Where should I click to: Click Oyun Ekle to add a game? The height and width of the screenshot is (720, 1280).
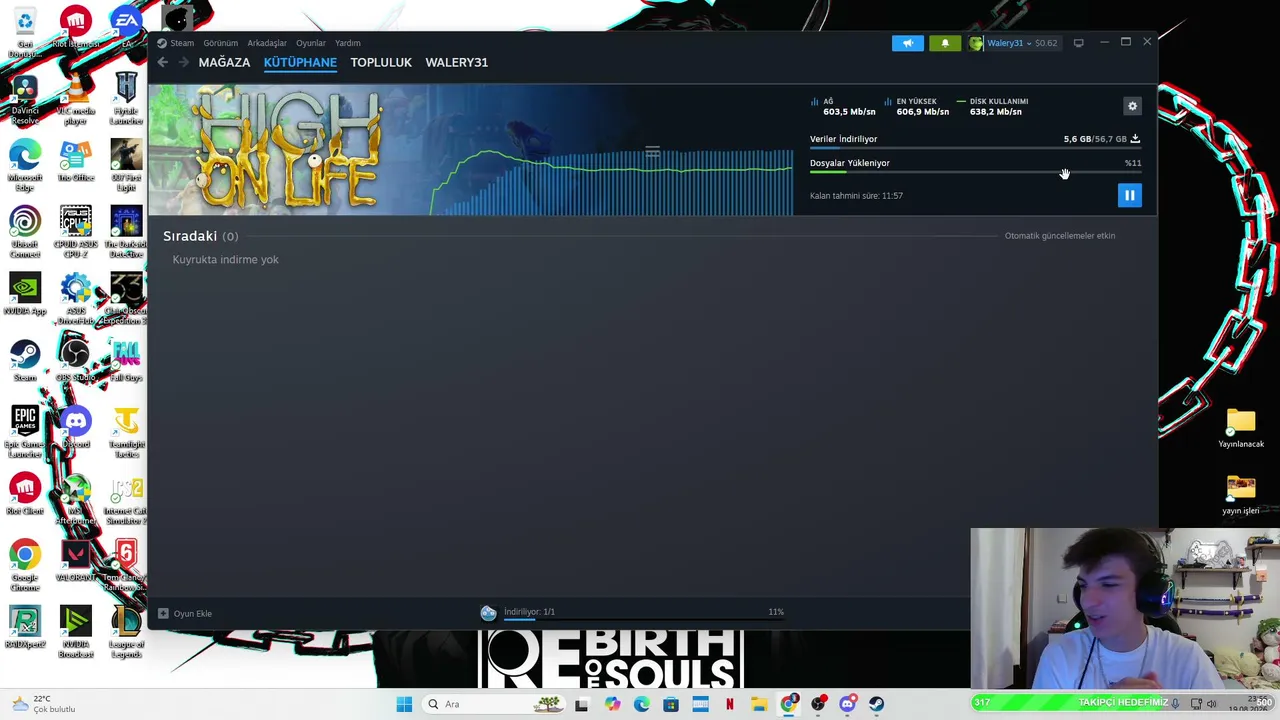tap(185, 613)
